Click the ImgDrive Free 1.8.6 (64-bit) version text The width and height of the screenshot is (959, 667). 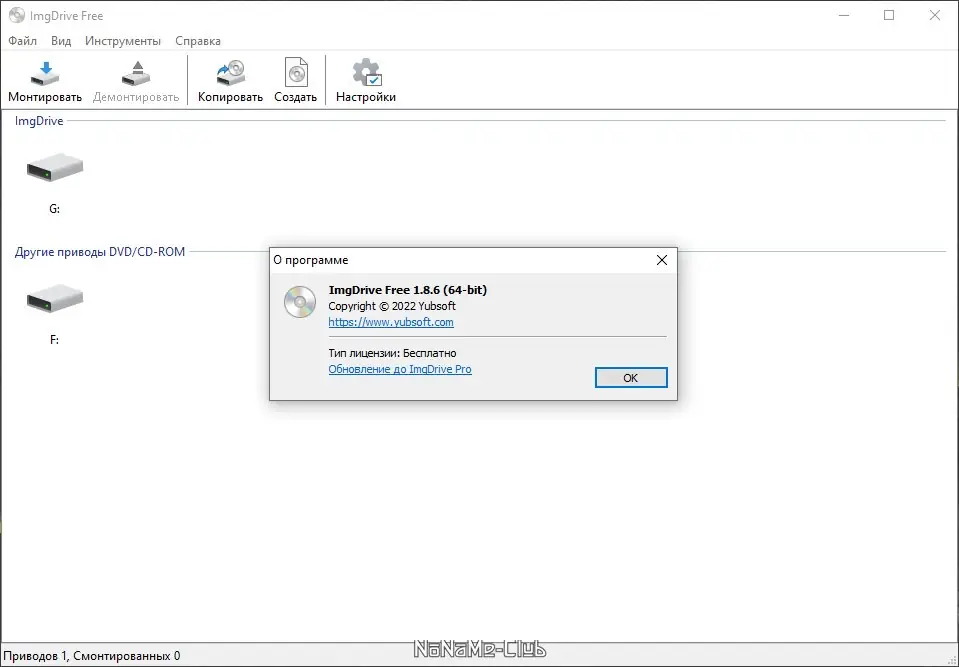point(408,290)
